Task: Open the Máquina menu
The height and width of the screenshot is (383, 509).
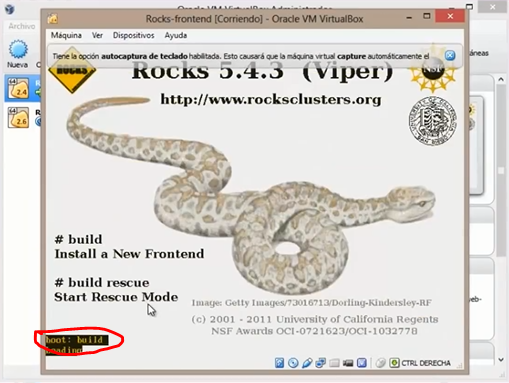Action: click(x=66, y=35)
